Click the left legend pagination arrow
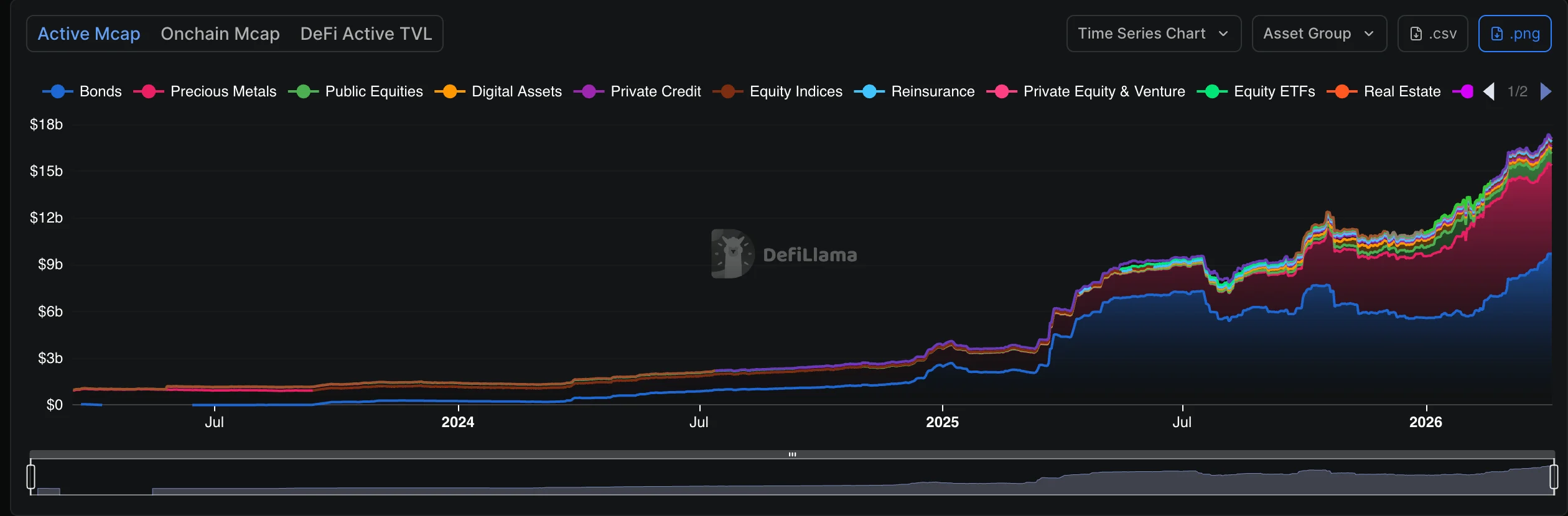The width and height of the screenshot is (1568, 516). point(1490,91)
